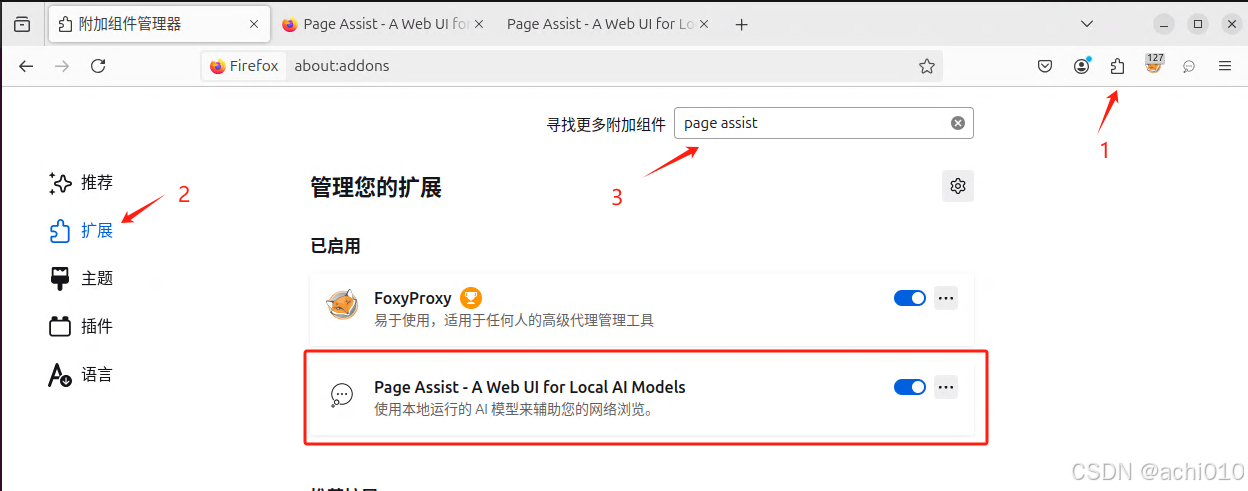Click the Page Assist chat bubble icon

tap(342, 395)
